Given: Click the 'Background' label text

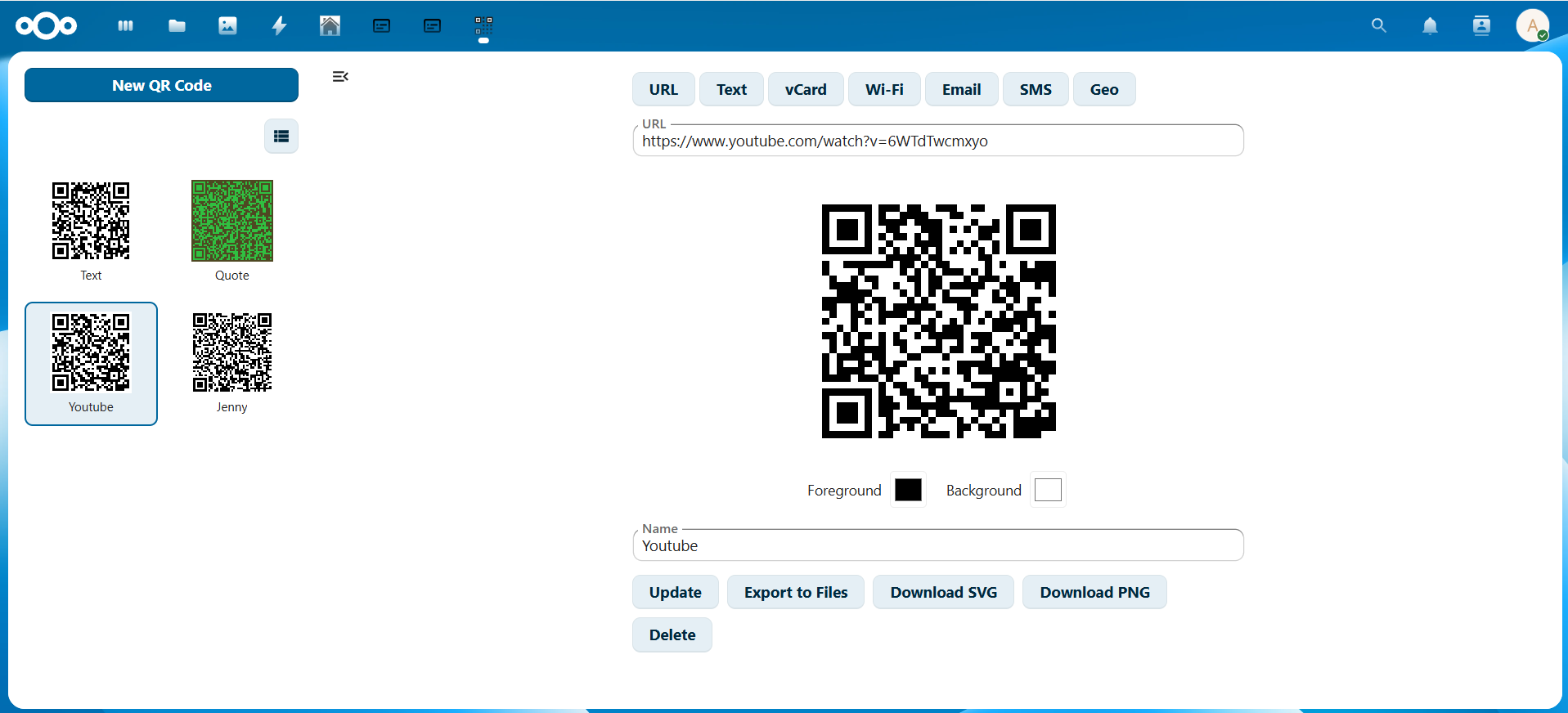Looking at the screenshot, I should (x=984, y=490).
